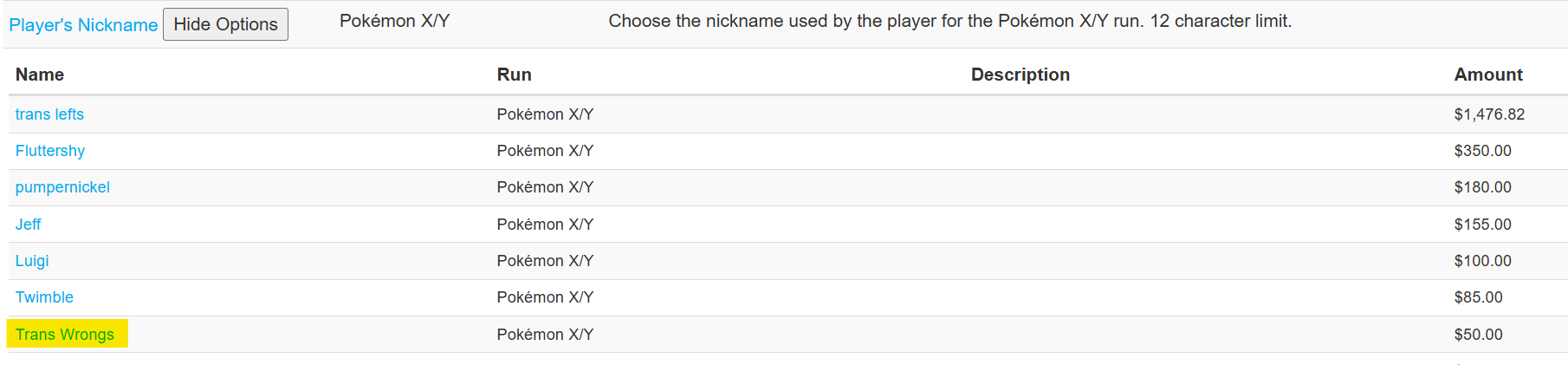Click the Run column header
Viewport: 1568px width, 365px height.
tap(514, 75)
